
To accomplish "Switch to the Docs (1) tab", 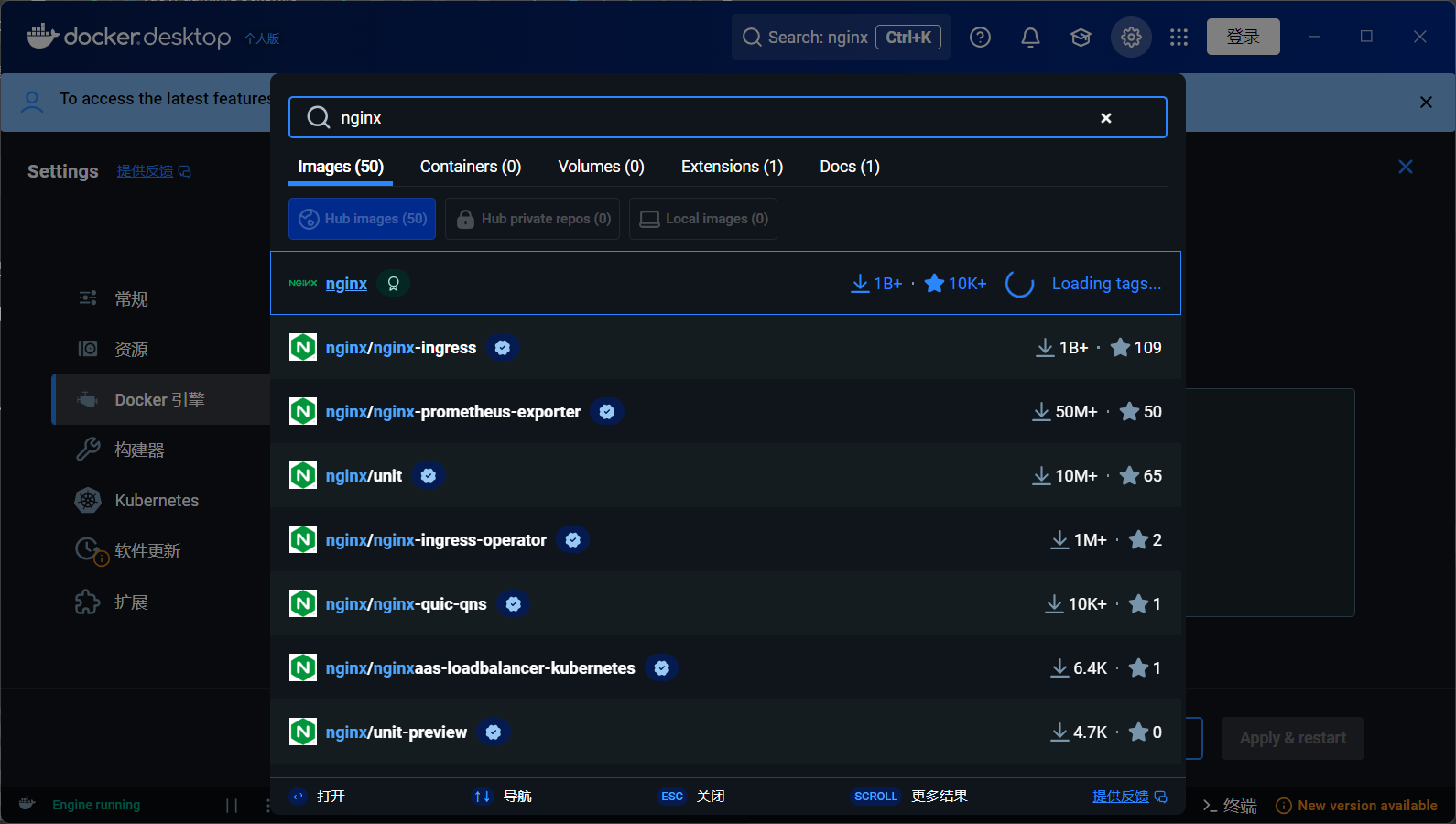I will coord(850,167).
